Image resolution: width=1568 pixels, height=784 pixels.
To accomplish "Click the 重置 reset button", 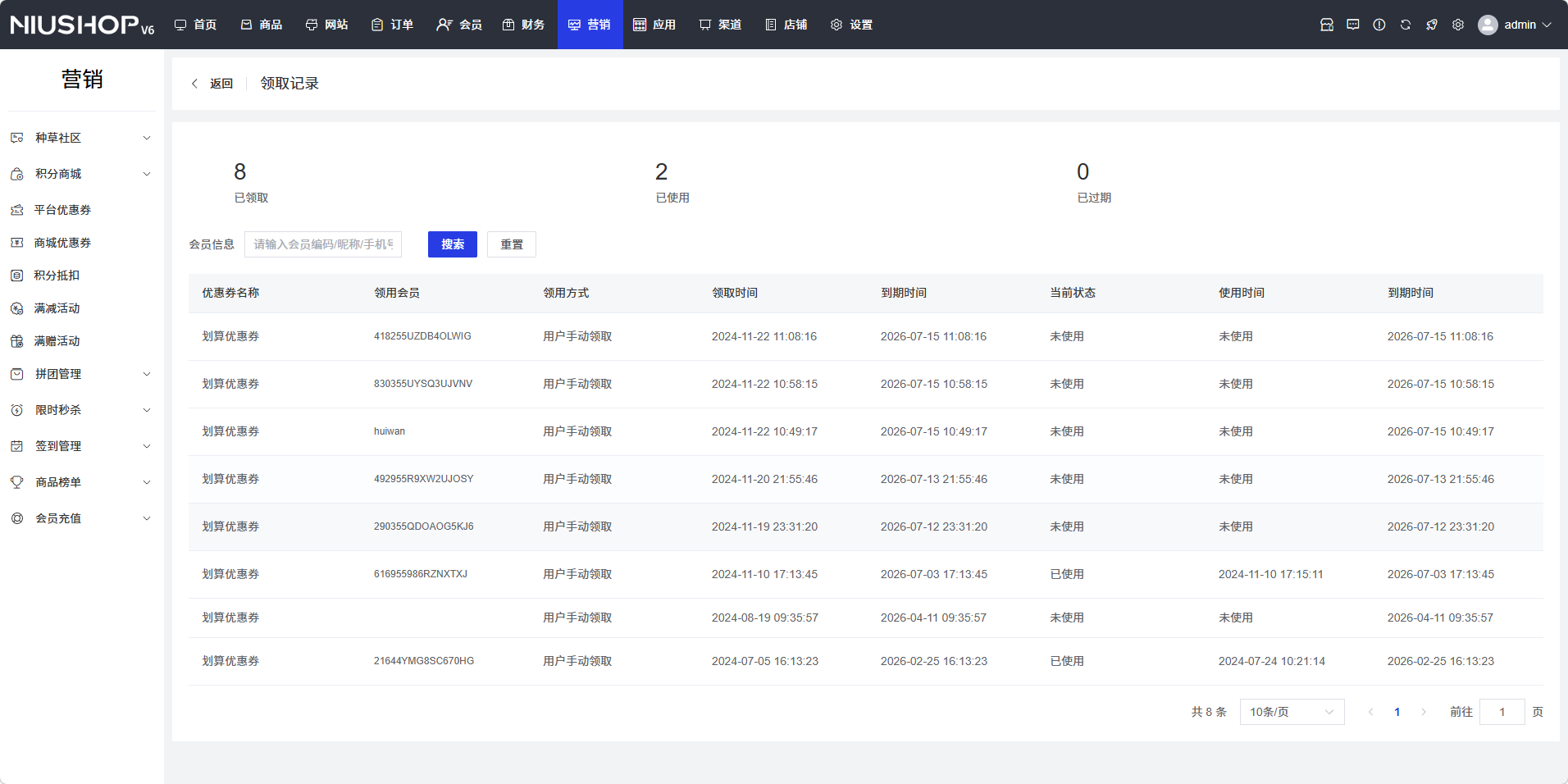I will 511,244.
